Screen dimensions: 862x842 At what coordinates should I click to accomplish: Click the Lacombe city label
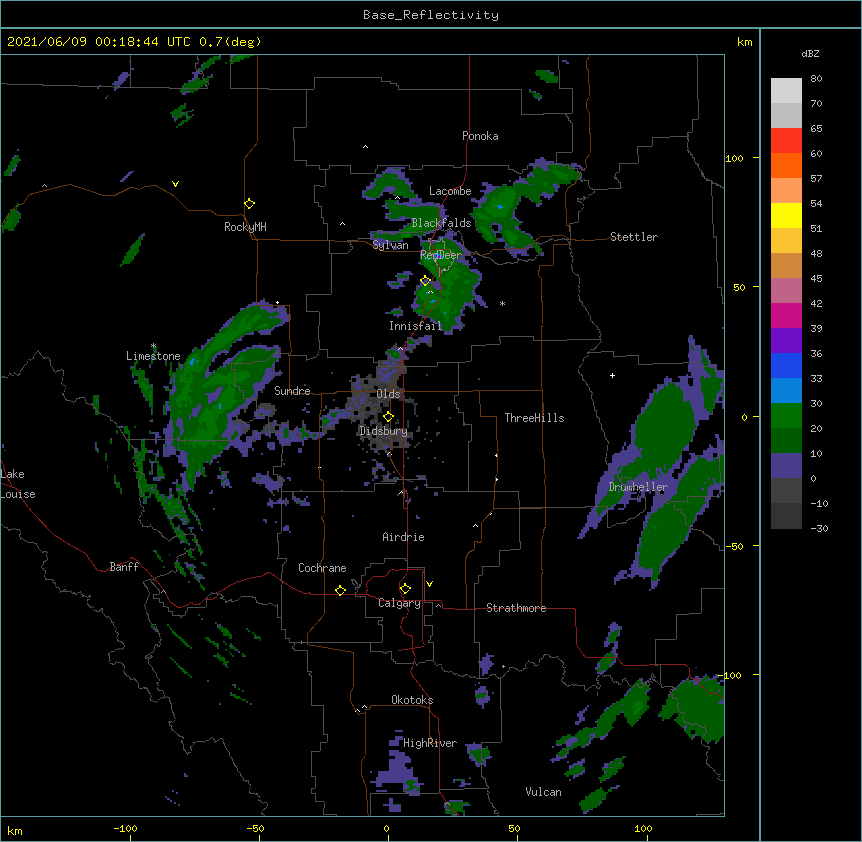[x=450, y=191]
